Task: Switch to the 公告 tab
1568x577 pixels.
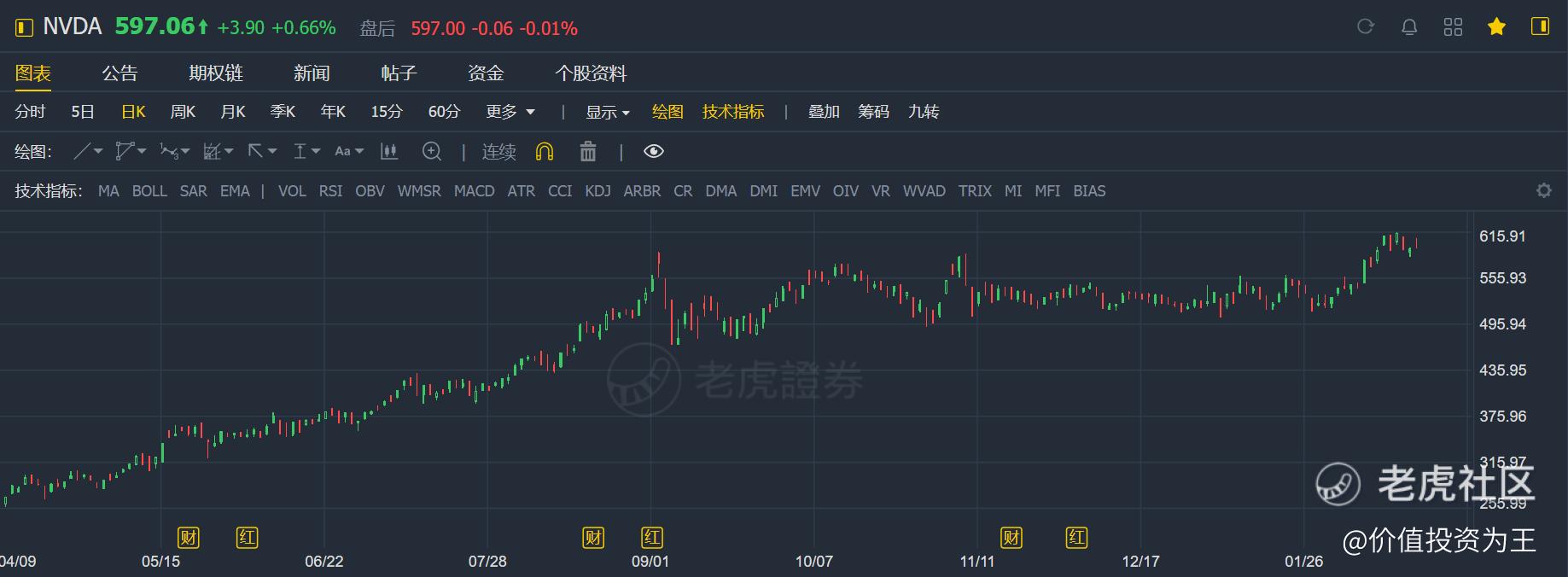Action: coord(119,73)
